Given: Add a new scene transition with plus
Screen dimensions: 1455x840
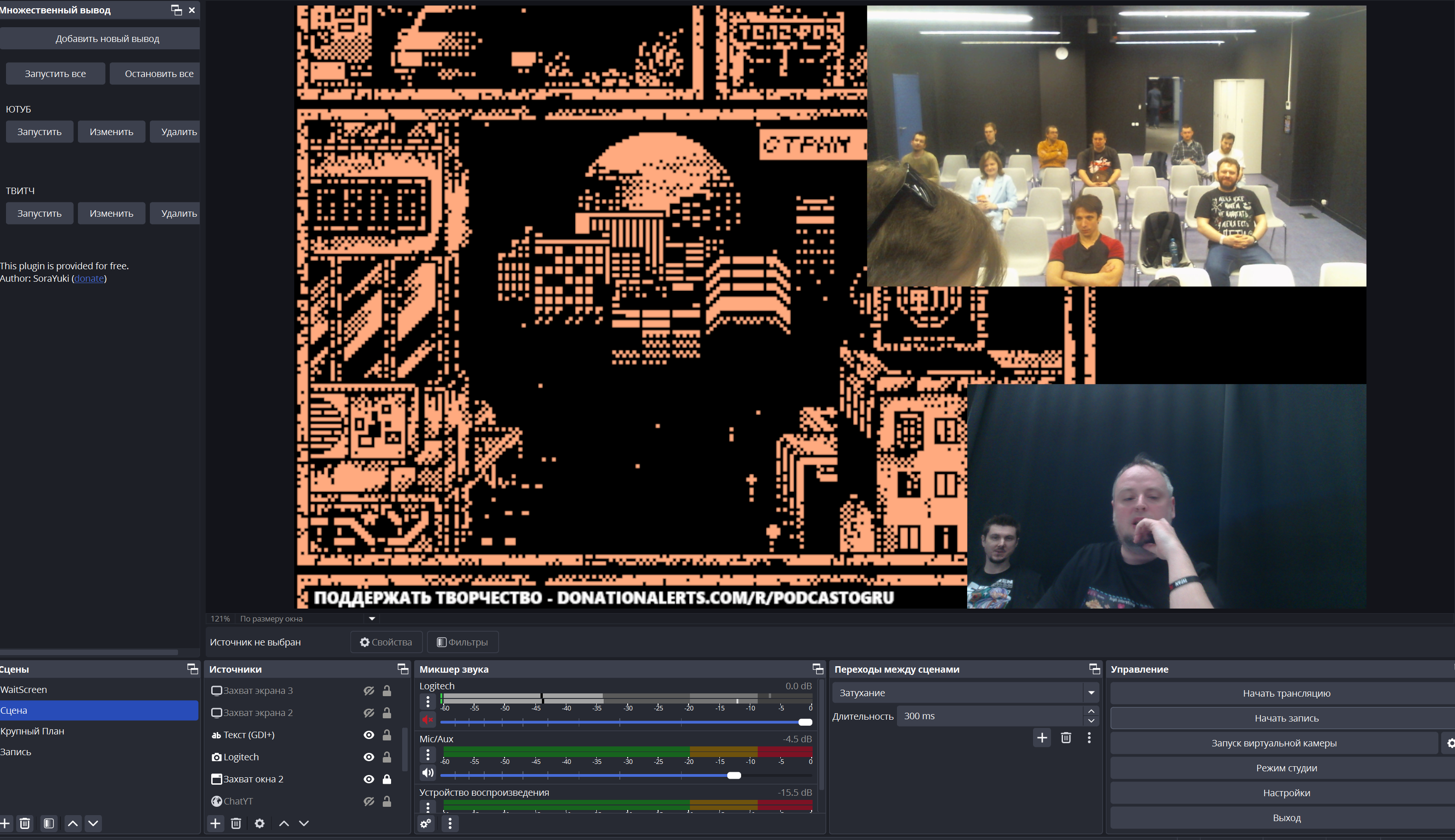Looking at the screenshot, I should tap(1042, 737).
